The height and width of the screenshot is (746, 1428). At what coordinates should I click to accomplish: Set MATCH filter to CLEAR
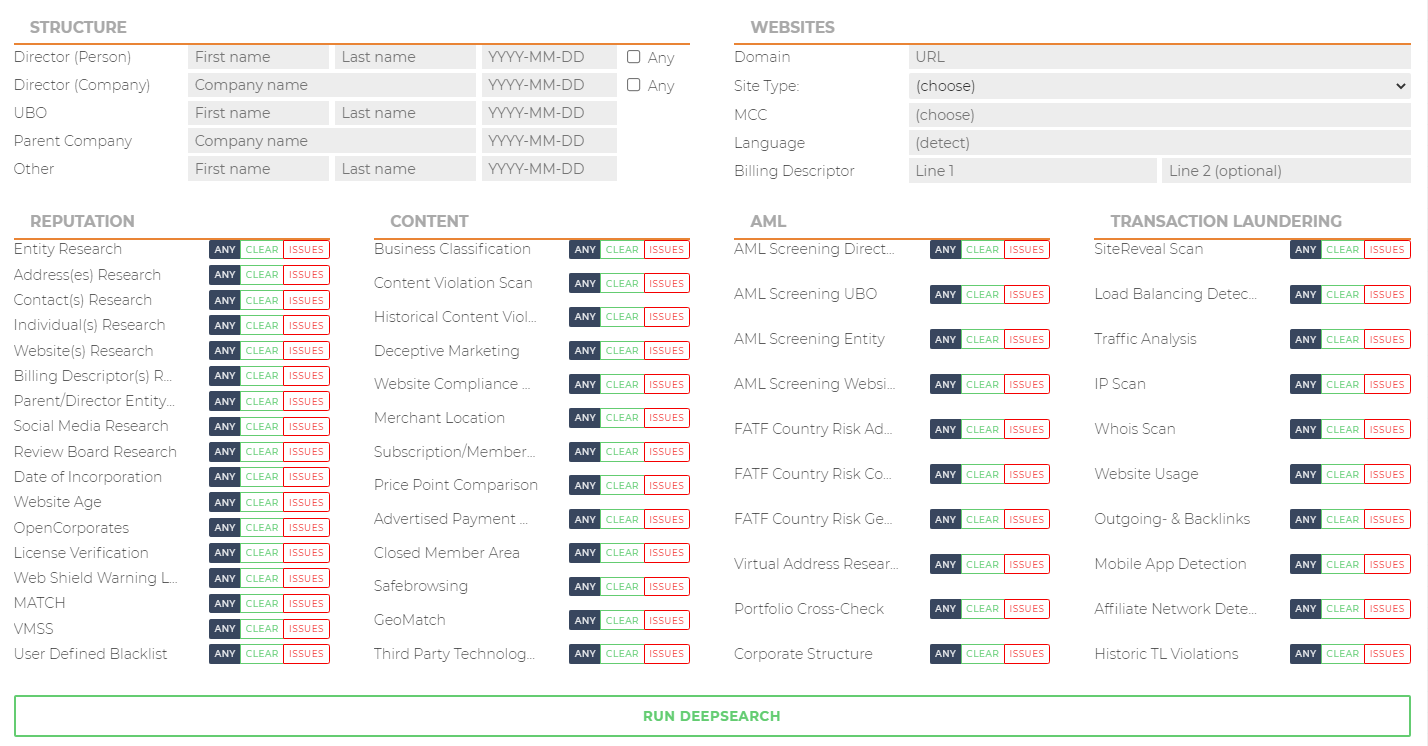click(262, 603)
